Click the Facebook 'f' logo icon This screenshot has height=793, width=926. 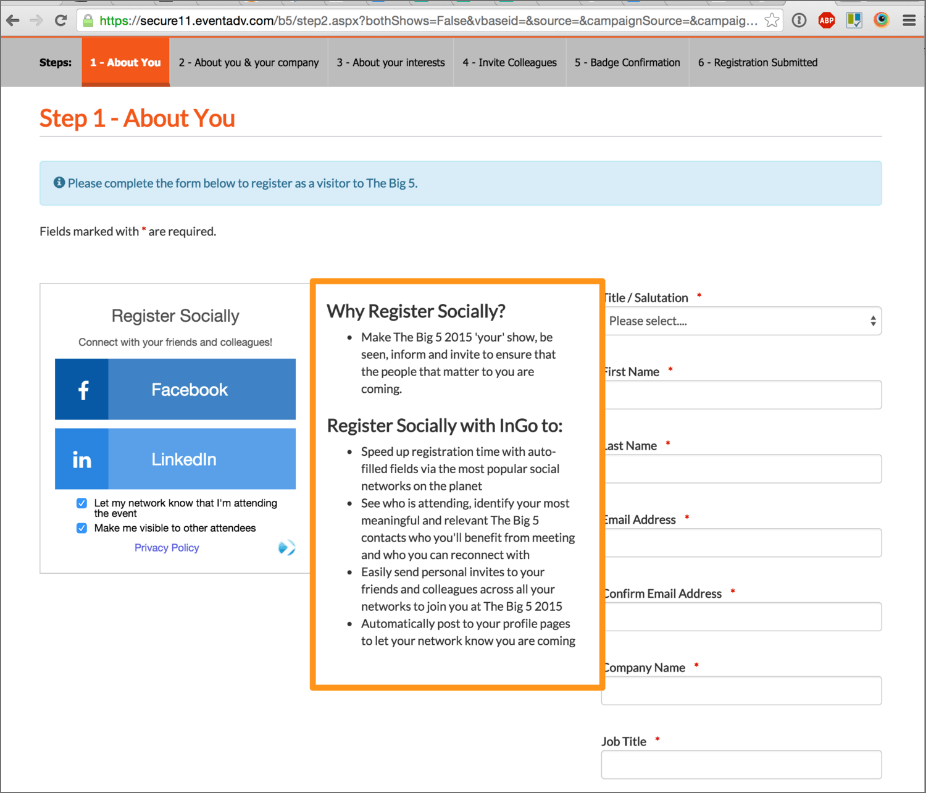(83, 390)
